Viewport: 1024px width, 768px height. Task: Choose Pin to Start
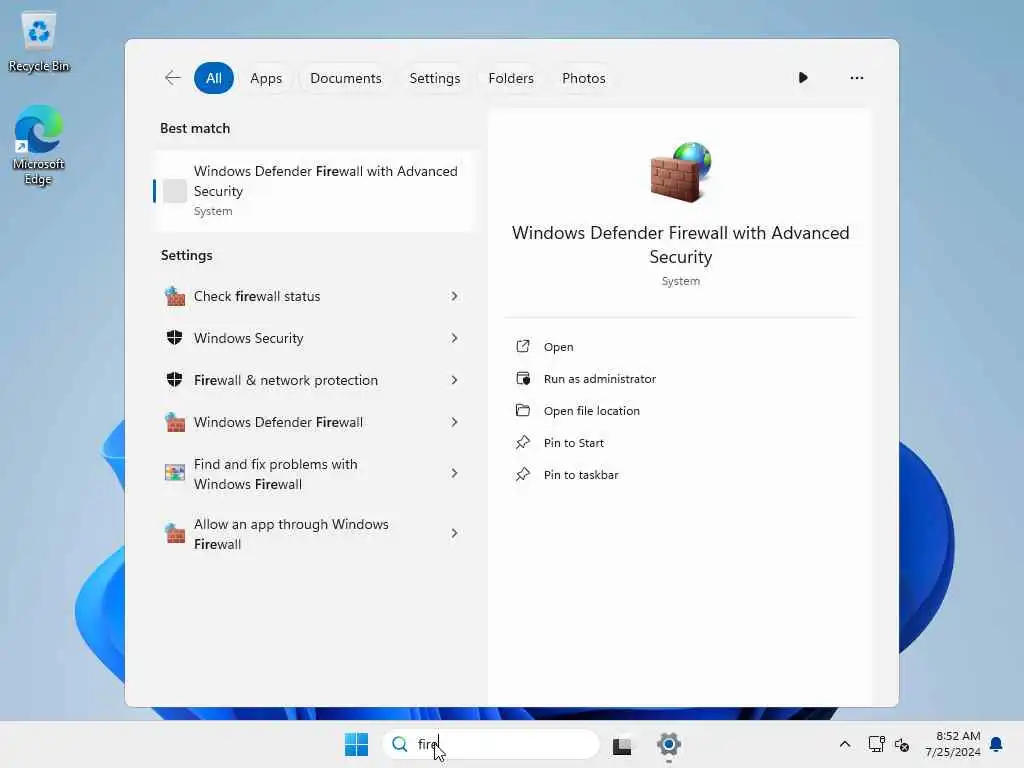[x=573, y=443]
